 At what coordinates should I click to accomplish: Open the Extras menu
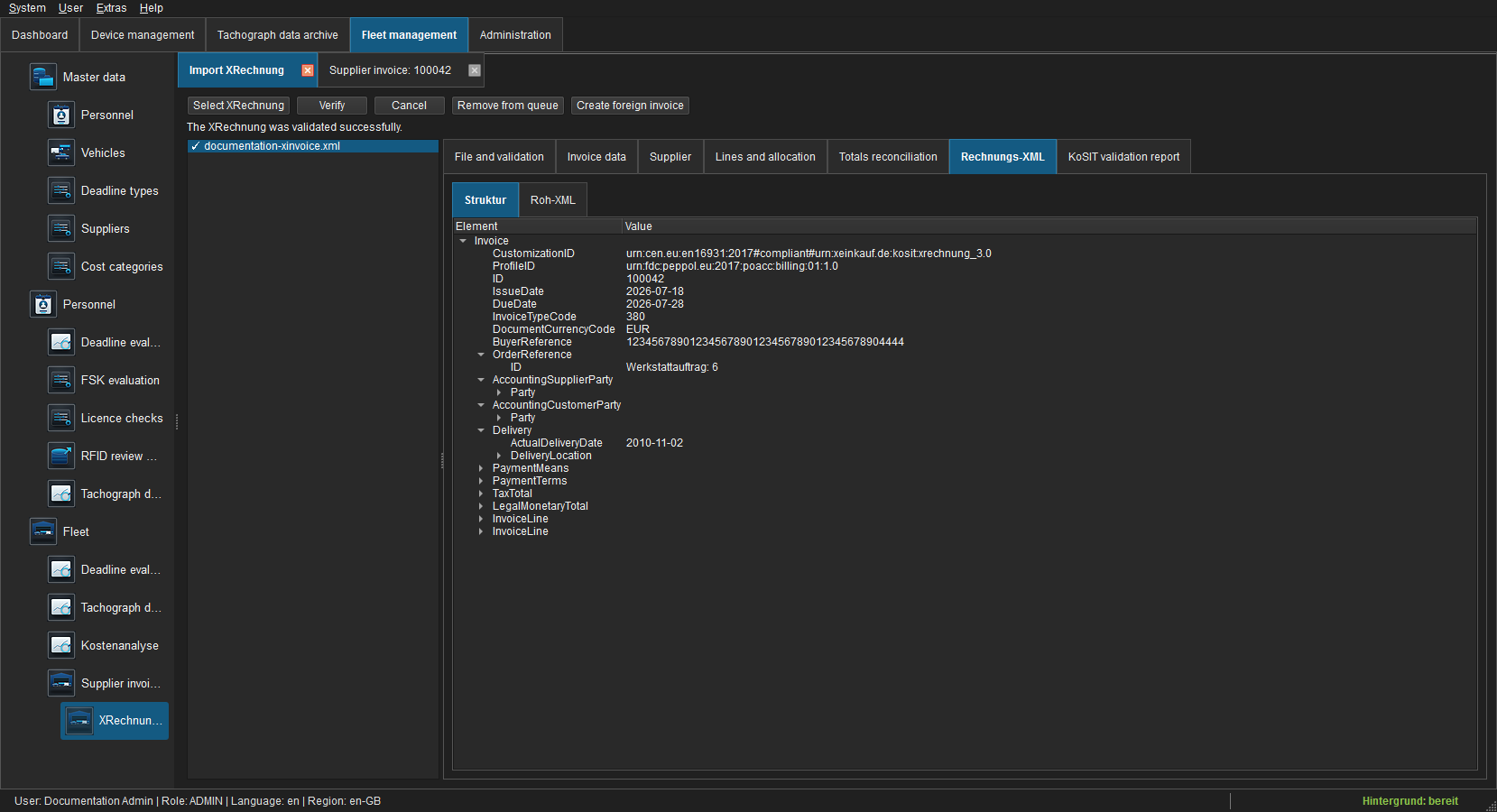[112, 8]
